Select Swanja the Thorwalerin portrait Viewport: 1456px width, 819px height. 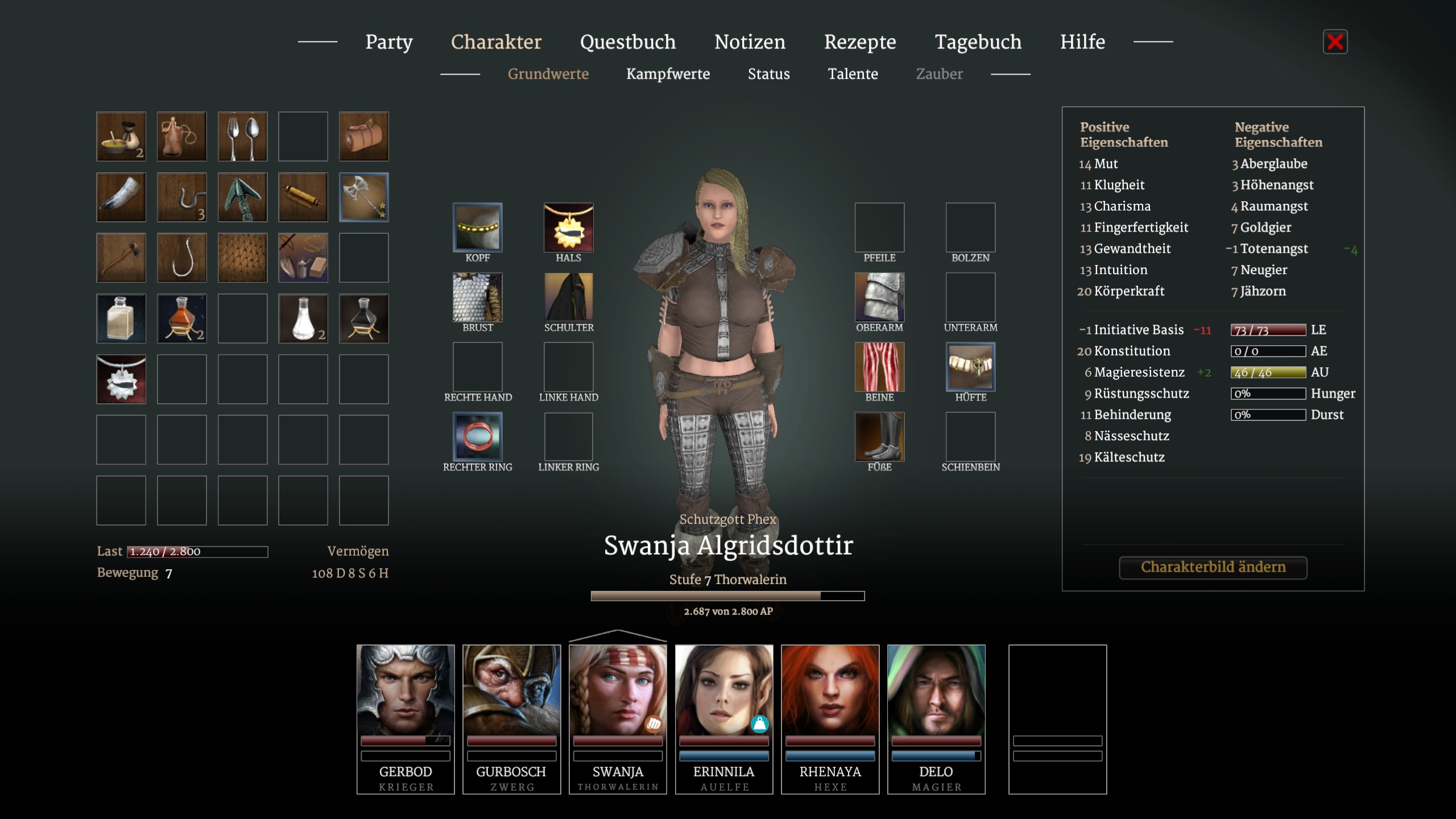tap(618, 719)
